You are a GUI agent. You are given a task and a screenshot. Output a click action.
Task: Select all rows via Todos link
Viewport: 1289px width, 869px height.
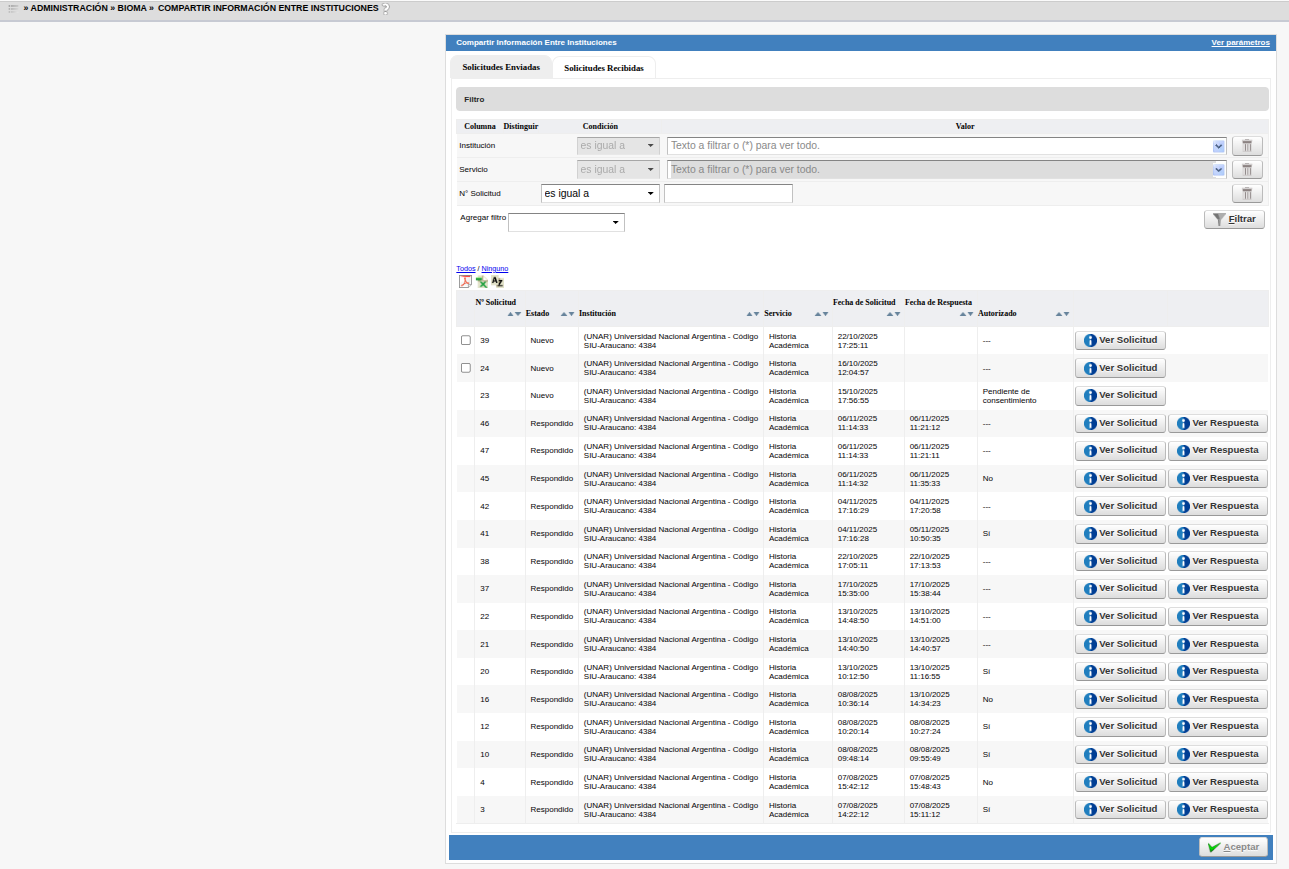[465, 269]
